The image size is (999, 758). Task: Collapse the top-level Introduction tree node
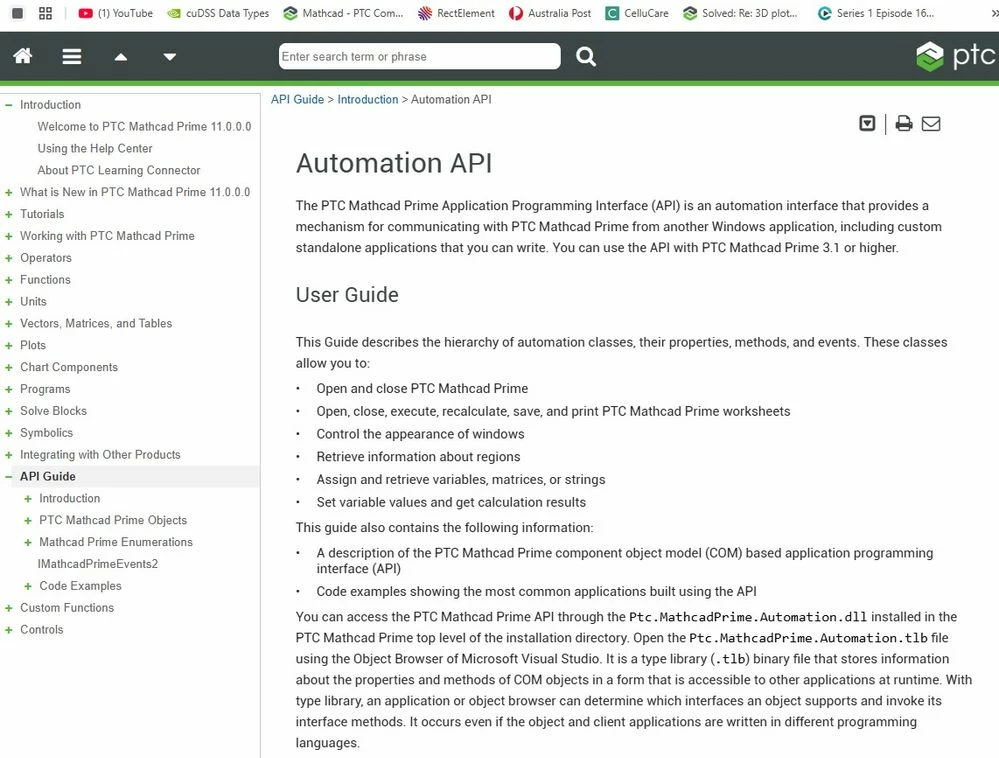(x=8, y=104)
